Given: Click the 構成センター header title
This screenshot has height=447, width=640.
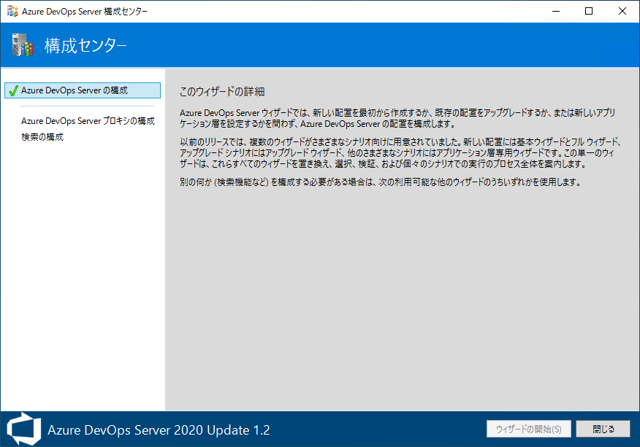Looking at the screenshot, I should click(x=85, y=46).
